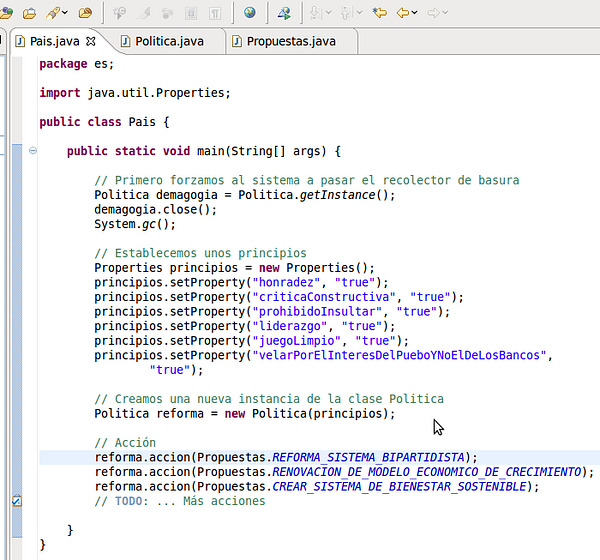Viewport: 600px width, 560px height.
Task: Click the Previous Annotation up arrow icon
Action: point(346,13)
